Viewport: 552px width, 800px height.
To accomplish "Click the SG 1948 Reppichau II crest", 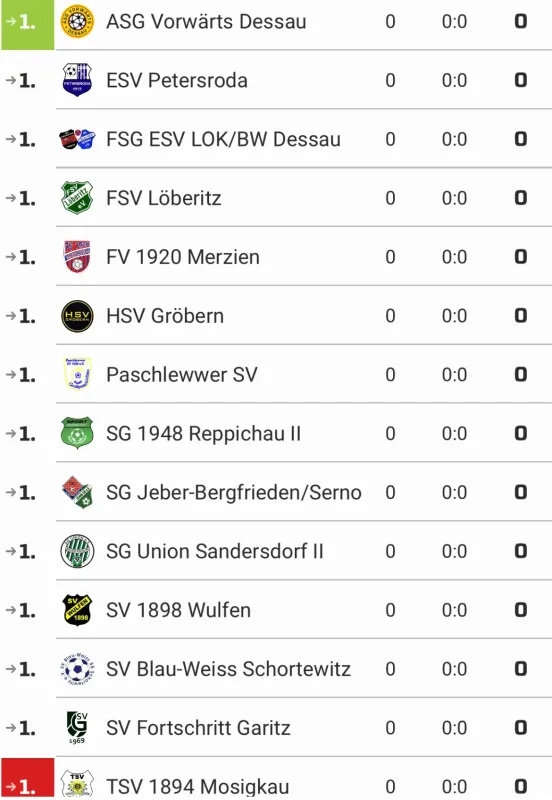I will (x=77, y=433).
